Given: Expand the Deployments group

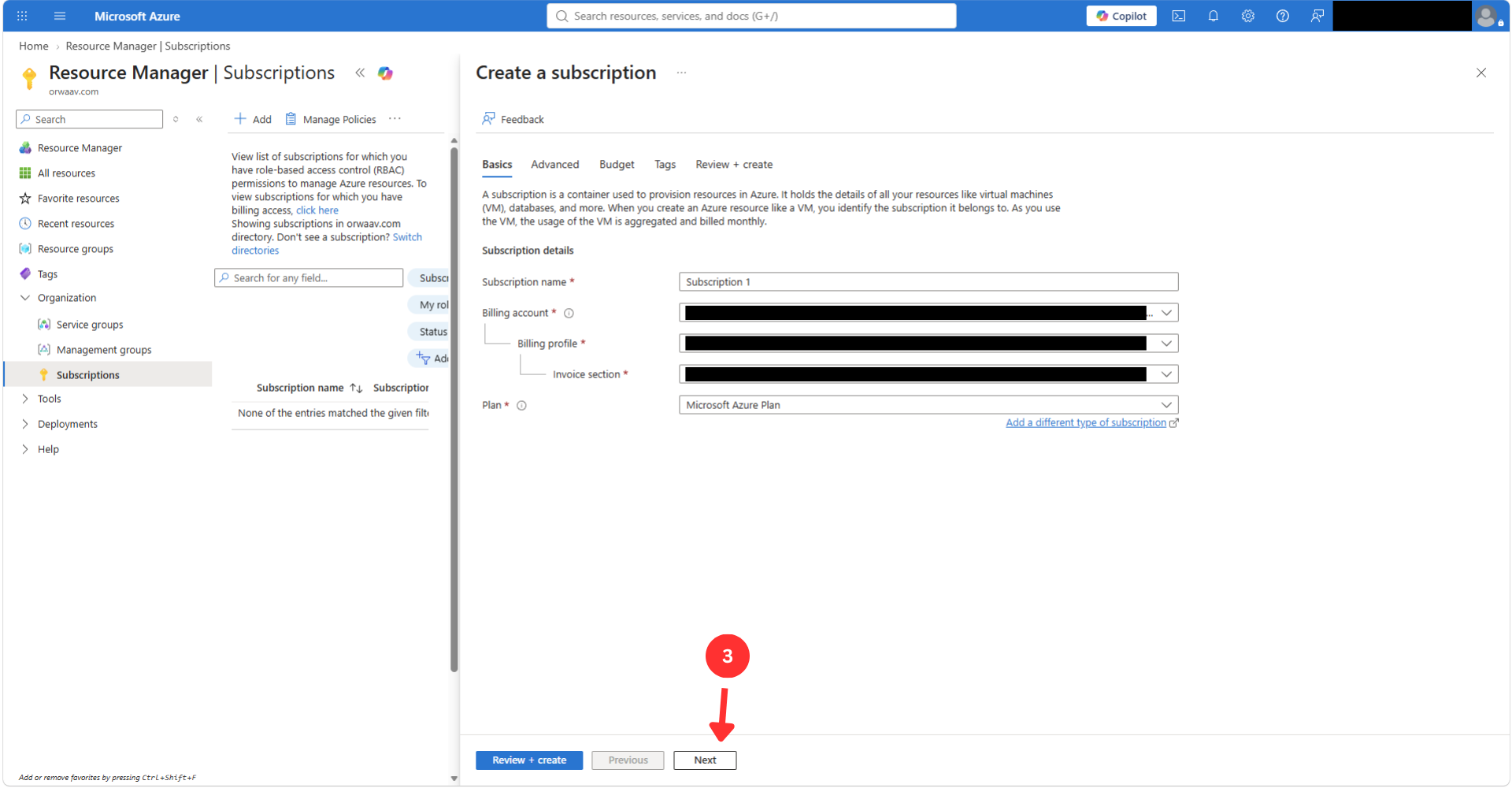Looking at the screenshot, I should point(25,424).
